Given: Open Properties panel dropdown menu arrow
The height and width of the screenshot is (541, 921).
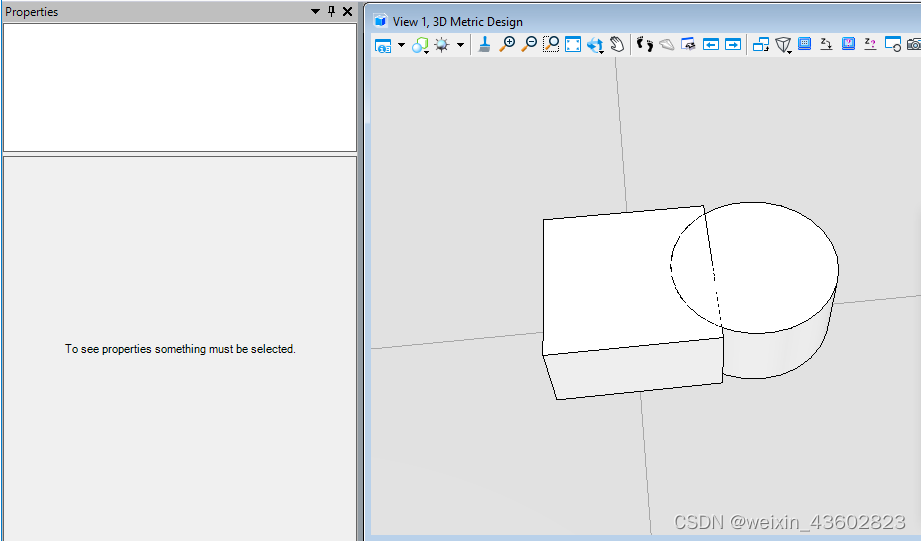Looking at the screenshot, I should click(315, 11).
